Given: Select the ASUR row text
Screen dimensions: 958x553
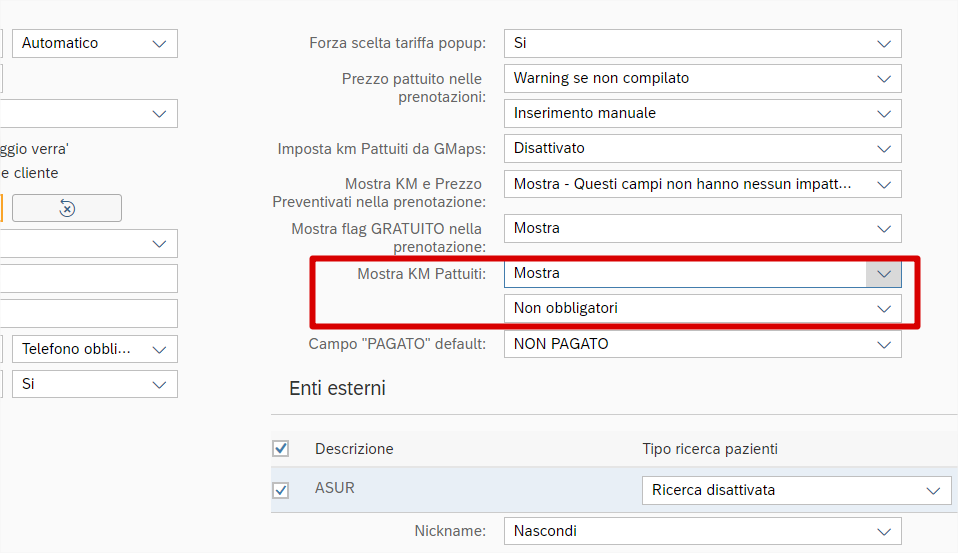Looking at the screenshot, I should pyautogui.click(x=334, y=488).
